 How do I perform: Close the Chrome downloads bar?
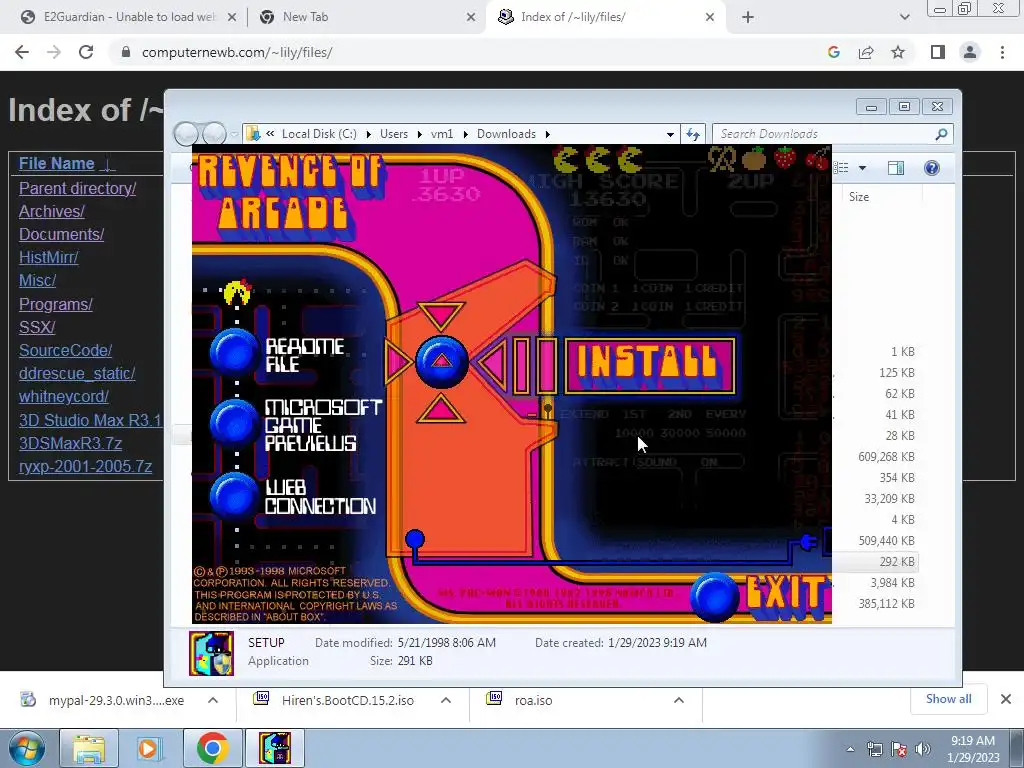point(1006,699)
